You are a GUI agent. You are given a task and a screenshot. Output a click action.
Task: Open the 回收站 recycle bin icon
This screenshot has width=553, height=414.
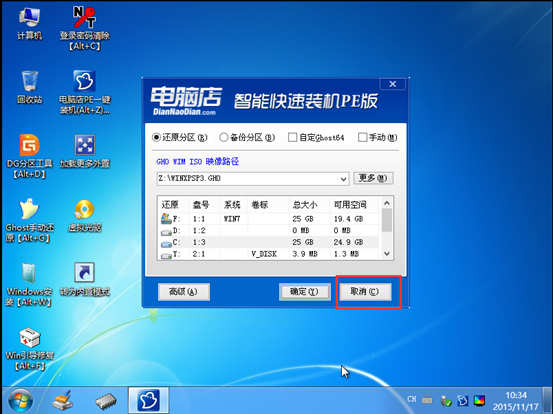pyautogui.click(x=30, y=87)
